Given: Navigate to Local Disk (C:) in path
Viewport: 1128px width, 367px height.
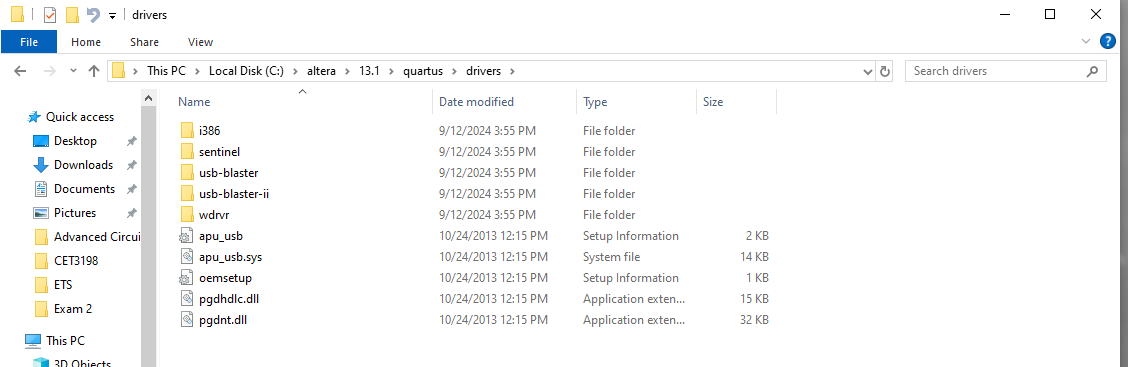Looking at the screenshot, I should tap(247, 71).
